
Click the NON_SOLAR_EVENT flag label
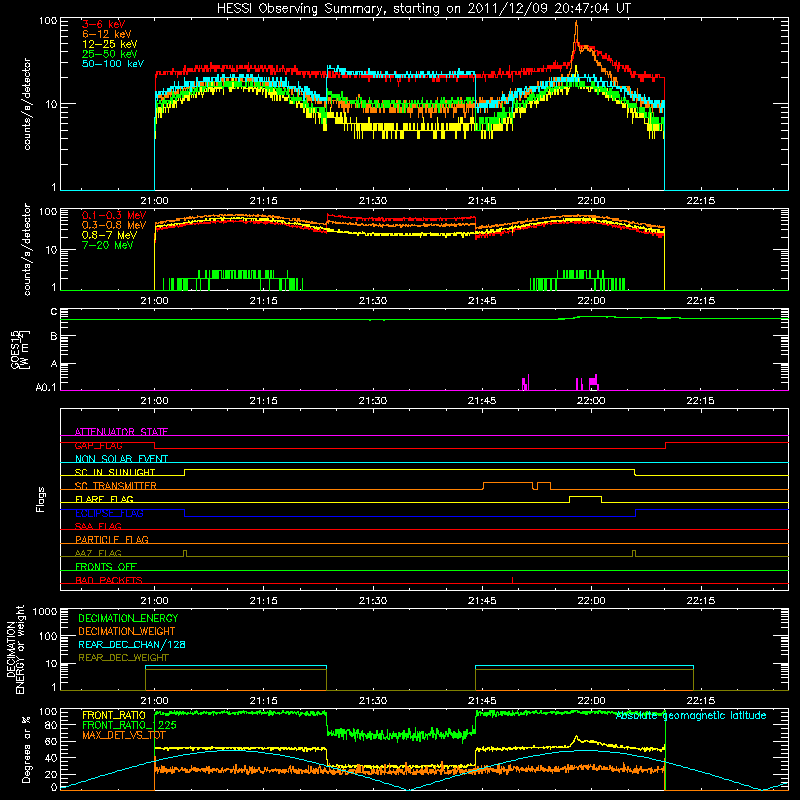tap(121, 459)
